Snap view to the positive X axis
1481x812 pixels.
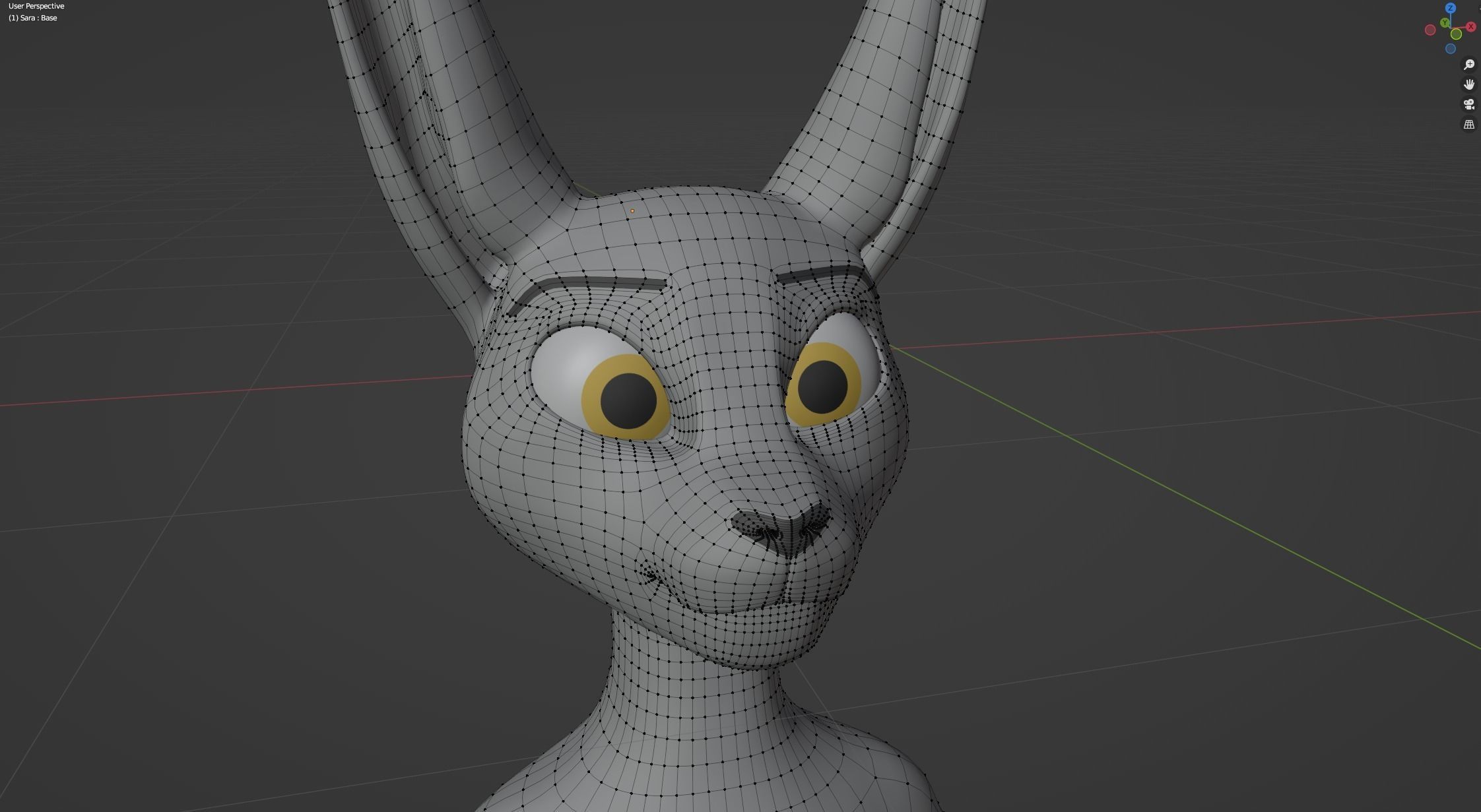pyautogui.click(x=1470, y=27)
